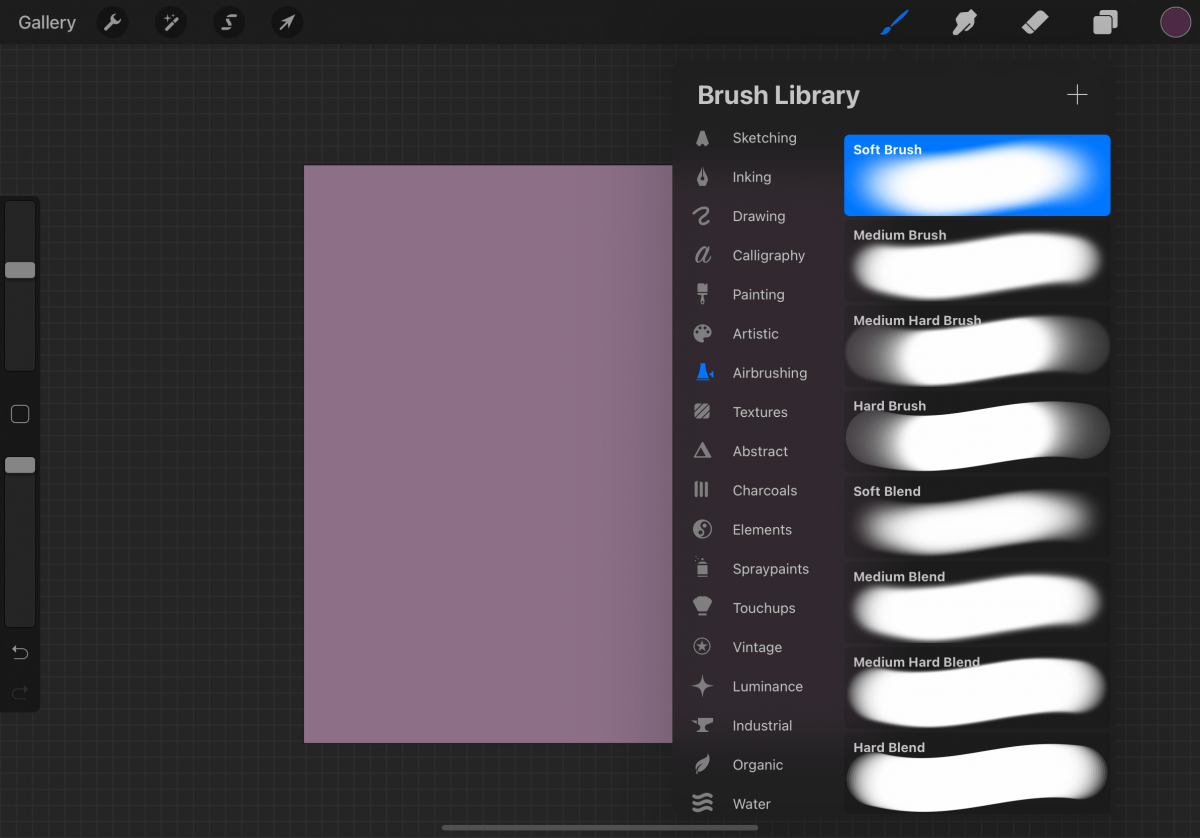The image size is (1200, 838).
Task: Return to the Gallery
Action: coord(46,22)
